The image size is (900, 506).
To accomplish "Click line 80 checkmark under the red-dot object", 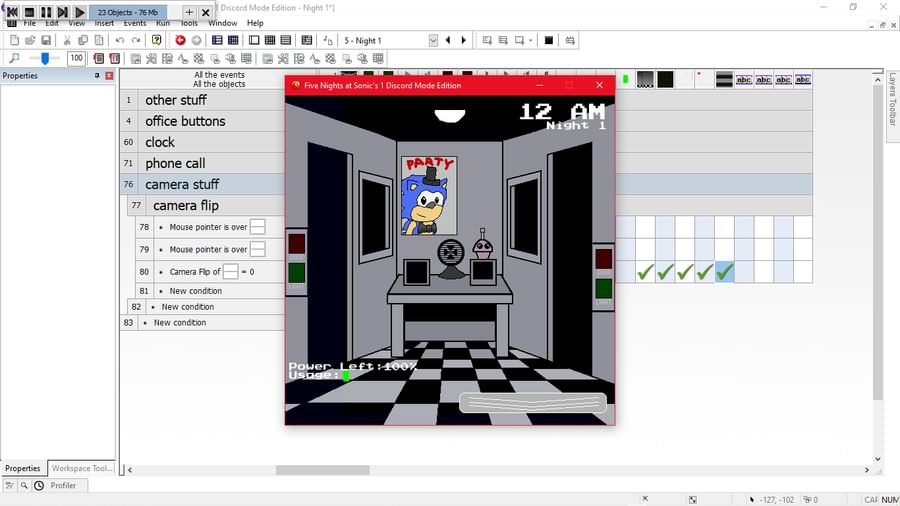I will pyautogui.click(x=705, y=272).
